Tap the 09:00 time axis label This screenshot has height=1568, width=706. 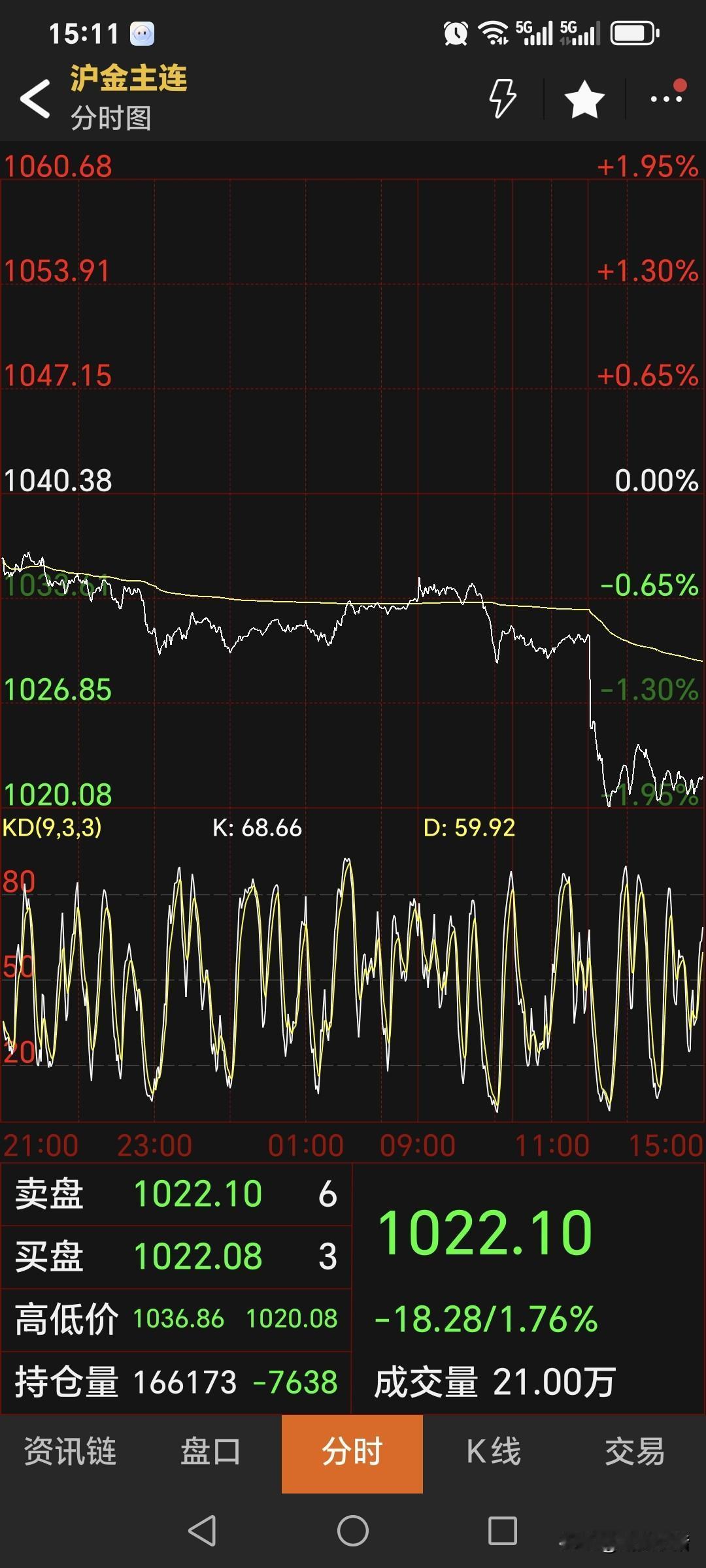(x=418, y=1145)
